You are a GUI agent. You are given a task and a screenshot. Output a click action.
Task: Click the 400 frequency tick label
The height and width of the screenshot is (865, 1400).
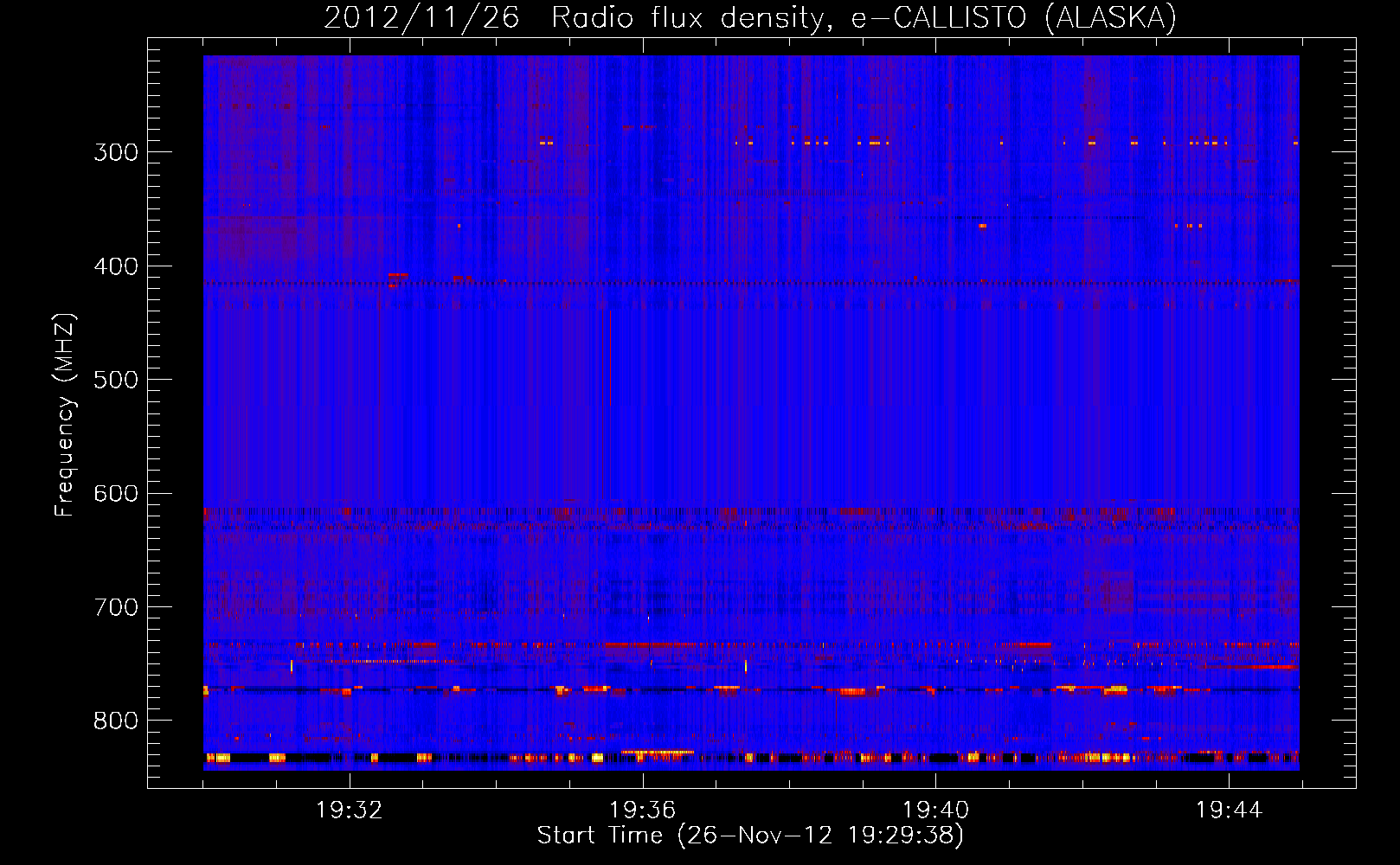click(x=116, y=266)
